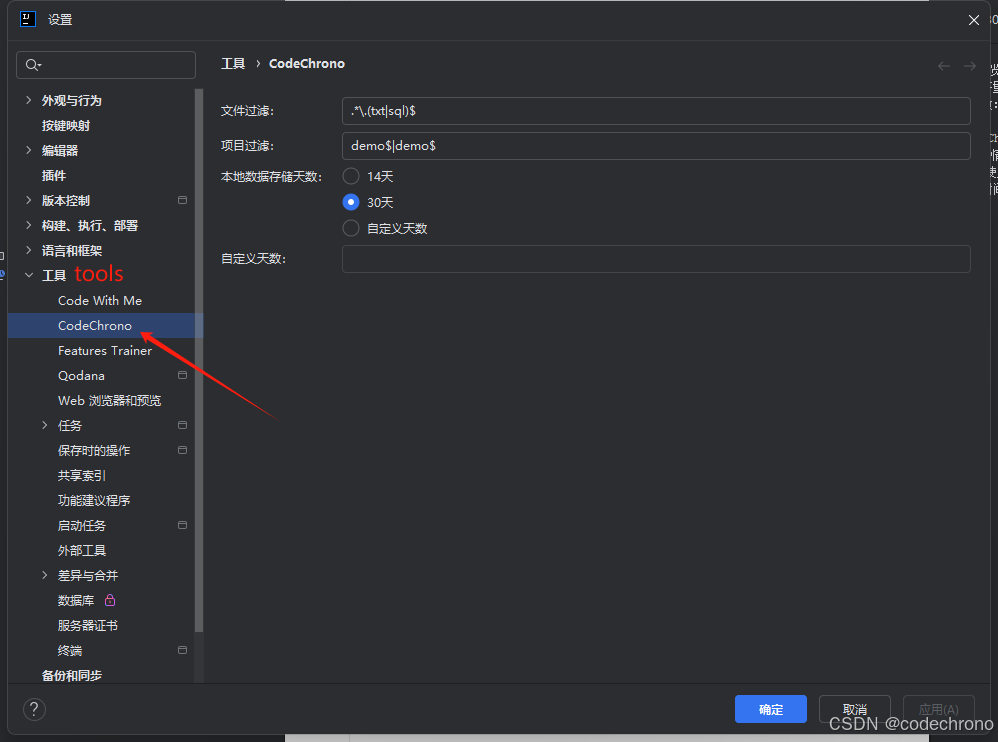Open help via question mark icon
Image resolution: width=998 pixels, height=742 pixels.
34,709
